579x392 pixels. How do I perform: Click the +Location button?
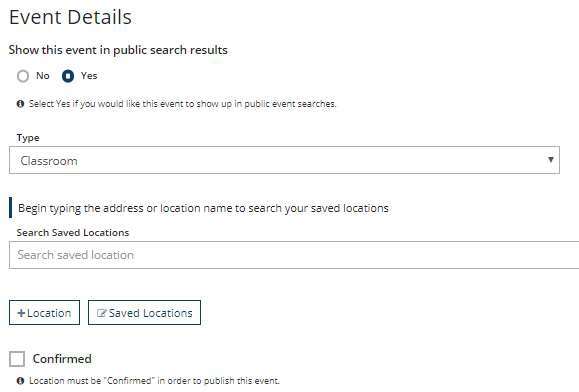pyautogui.click(x=44, y=313)
